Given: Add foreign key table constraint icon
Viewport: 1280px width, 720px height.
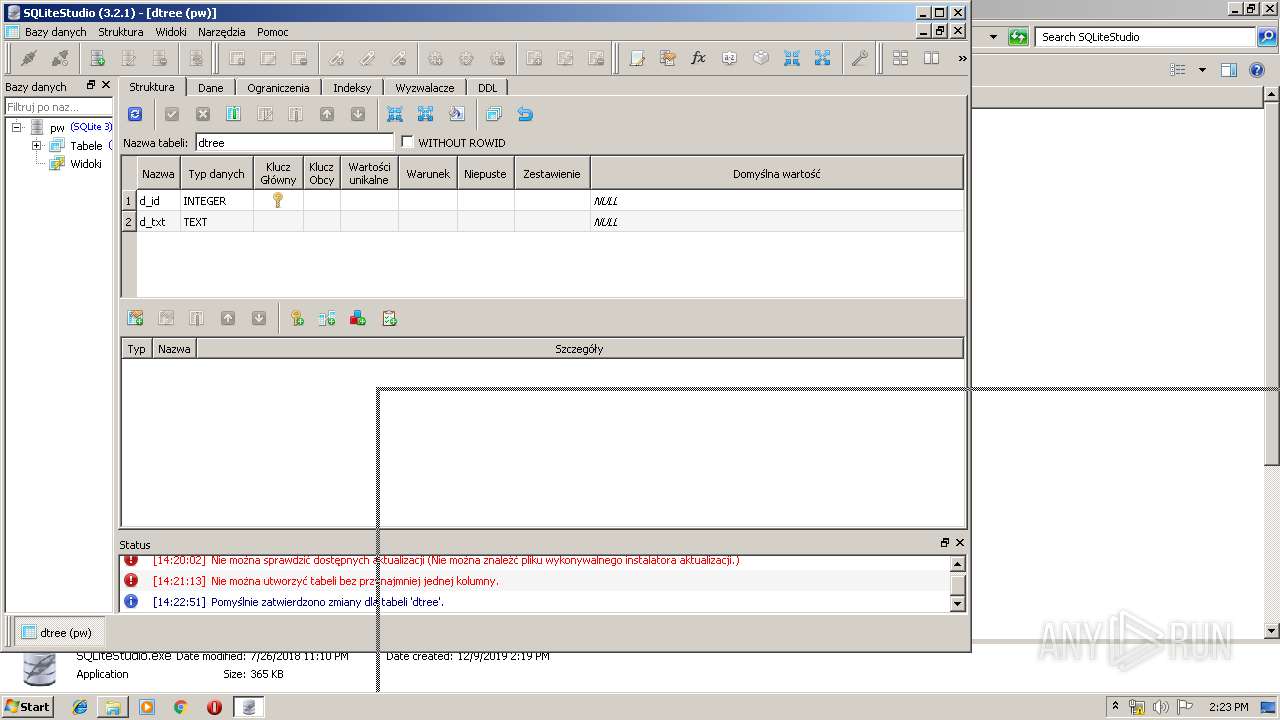Looking at the screenshot, I should (x=327, y=318).
